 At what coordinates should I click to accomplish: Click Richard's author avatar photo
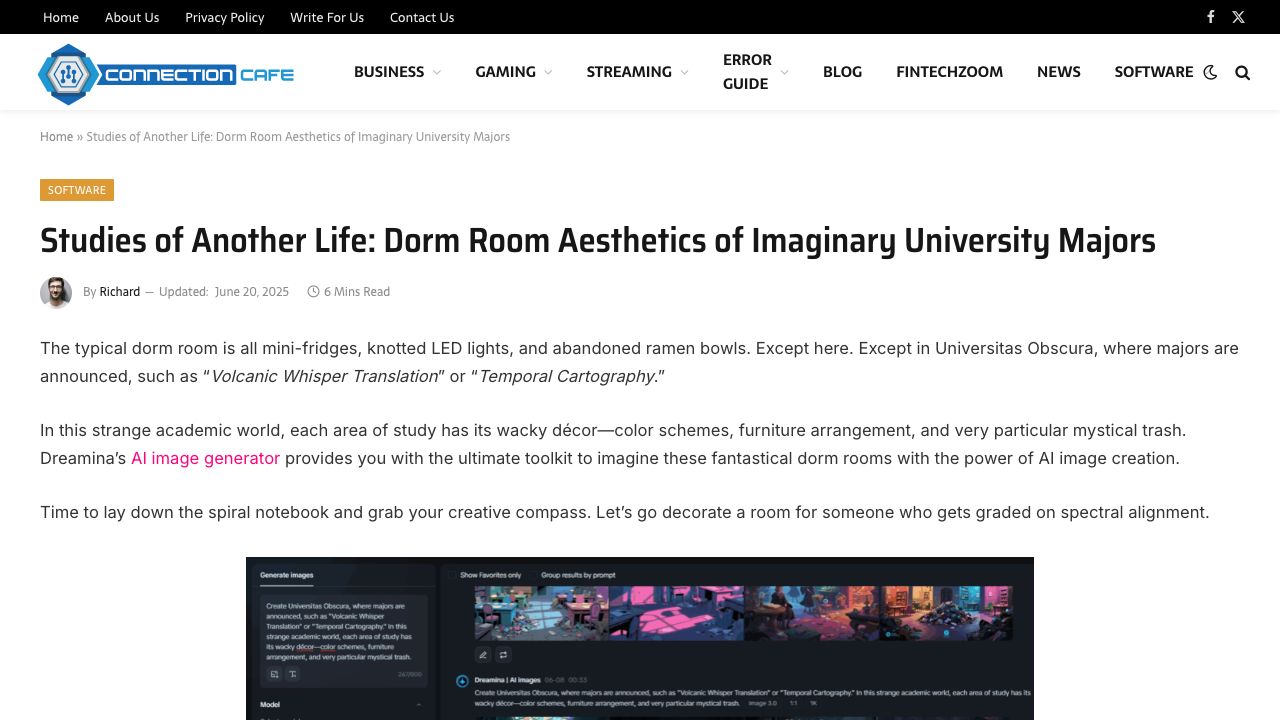(x=56, y=292)
